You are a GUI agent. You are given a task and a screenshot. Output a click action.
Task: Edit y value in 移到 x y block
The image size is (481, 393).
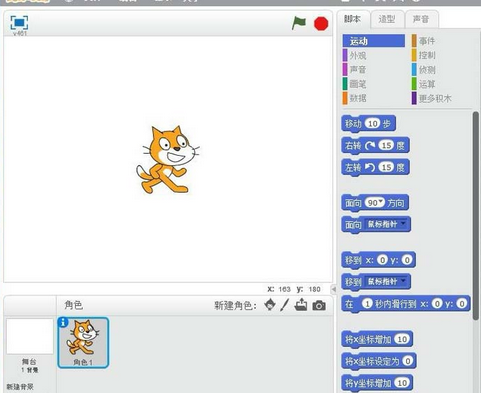pos(407,260)
